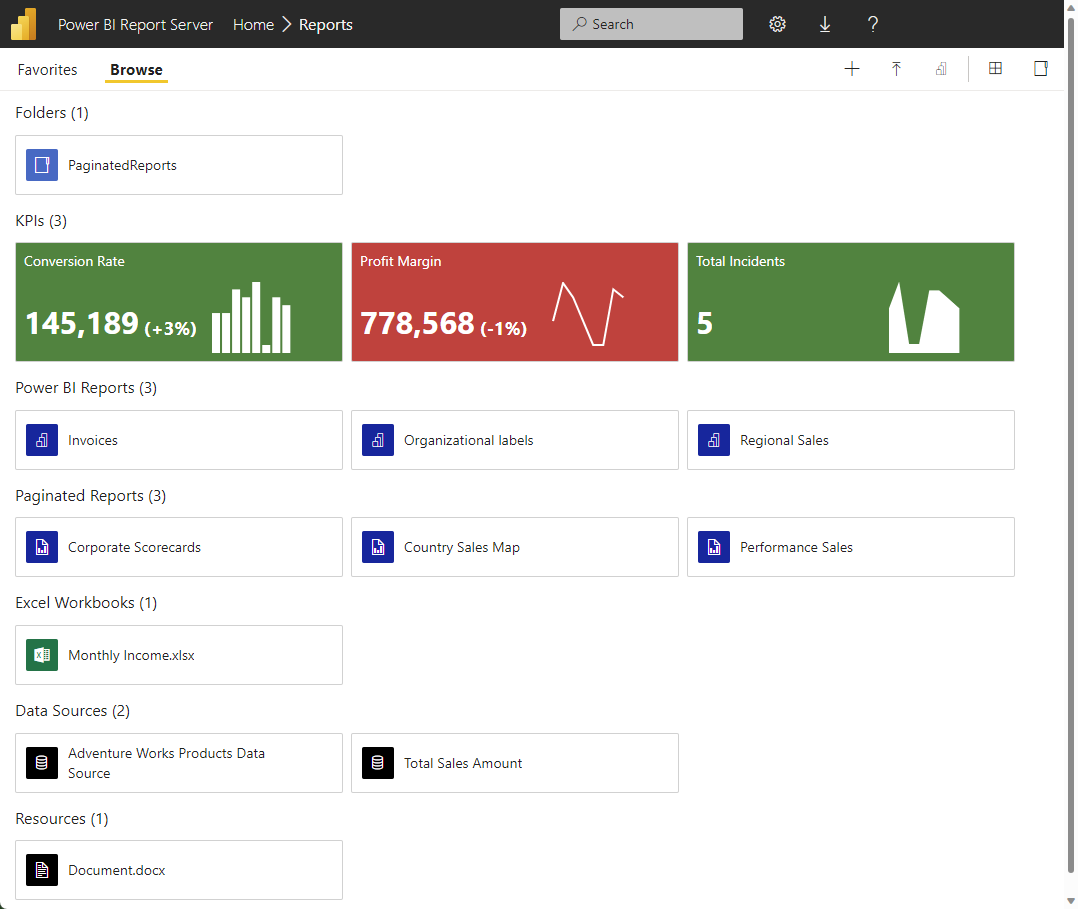Viewport: 1078px width, 909px height.
Task: Toggle the list view layout
Action: click(1040, 68)
